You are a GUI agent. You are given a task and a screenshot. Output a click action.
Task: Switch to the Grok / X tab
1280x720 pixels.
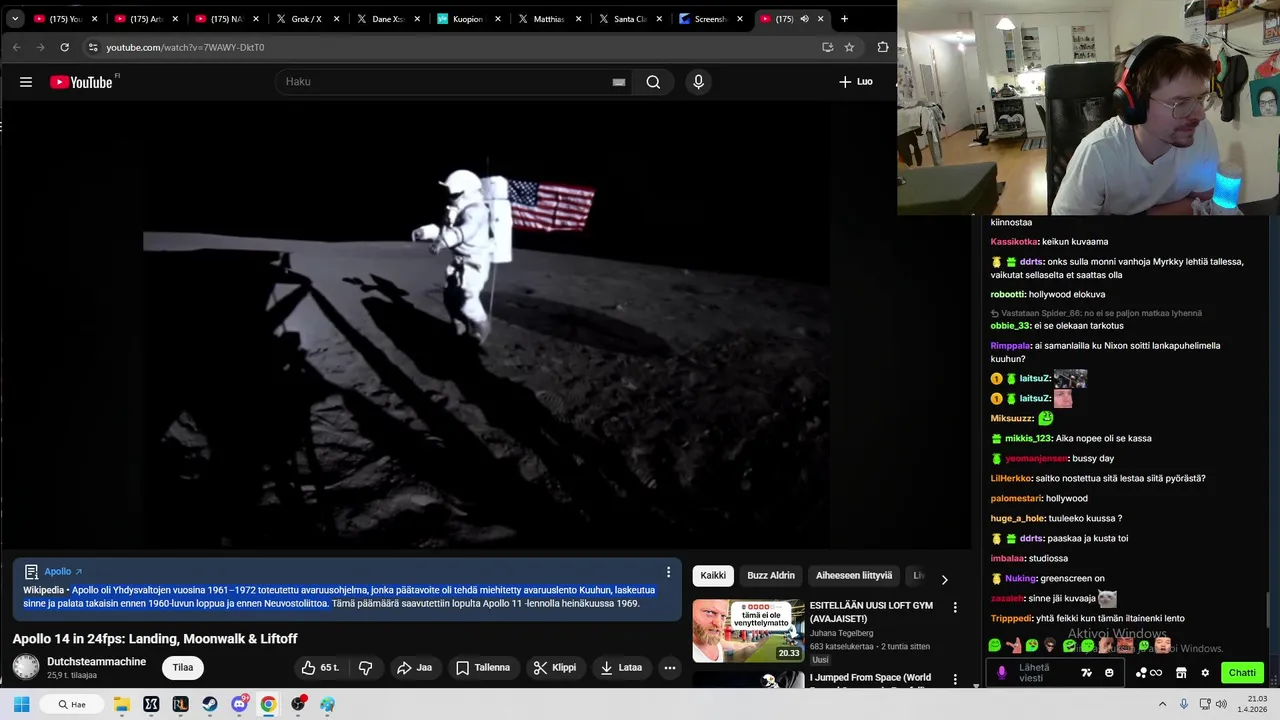(306, 19)
